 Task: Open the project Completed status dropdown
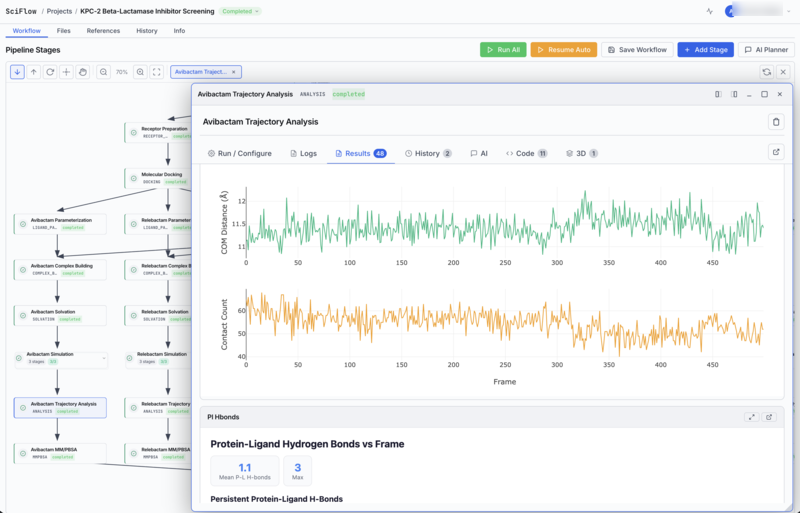coord(240,11)
